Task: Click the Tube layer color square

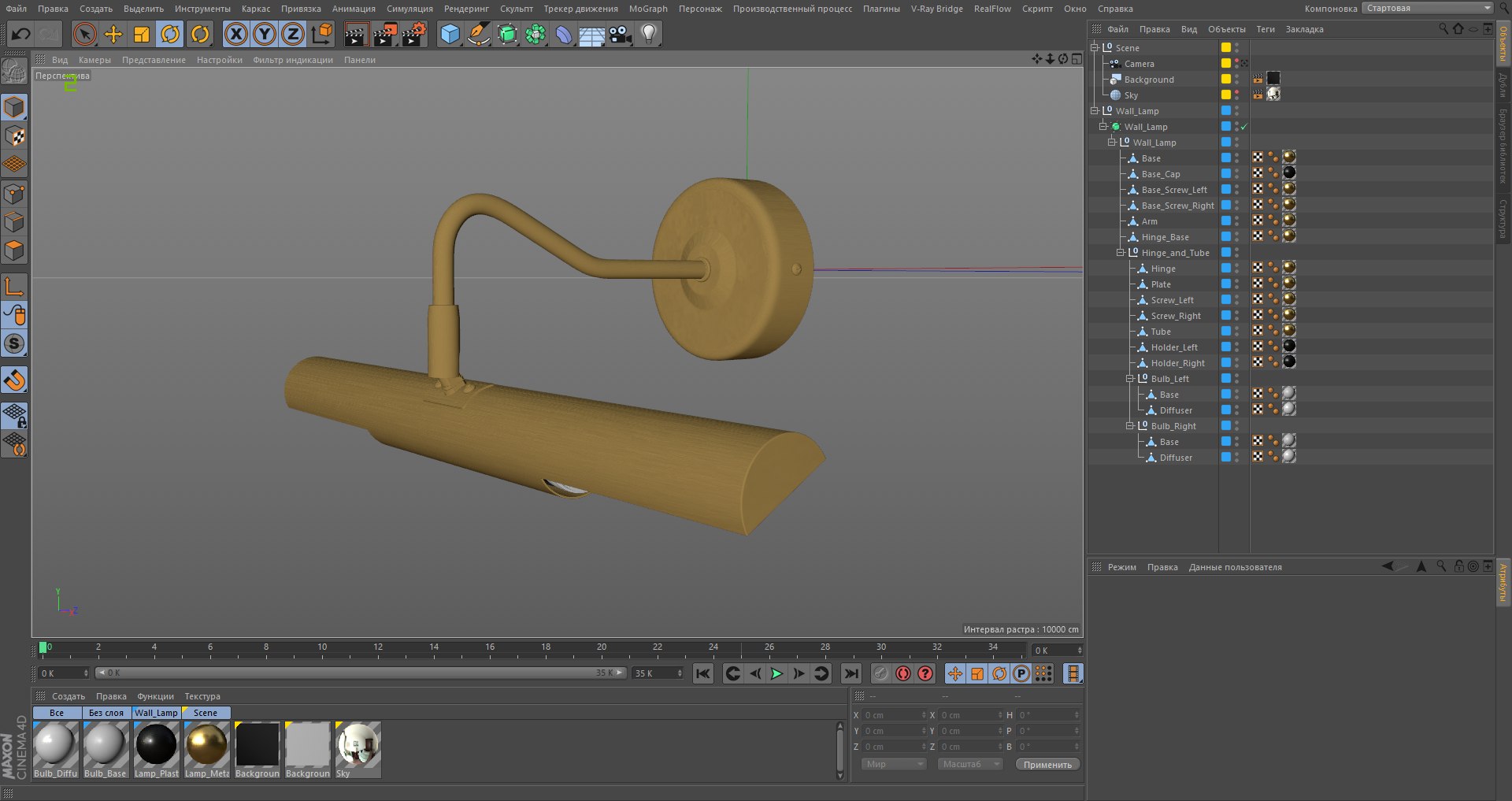Action: tap(1226, 331)
